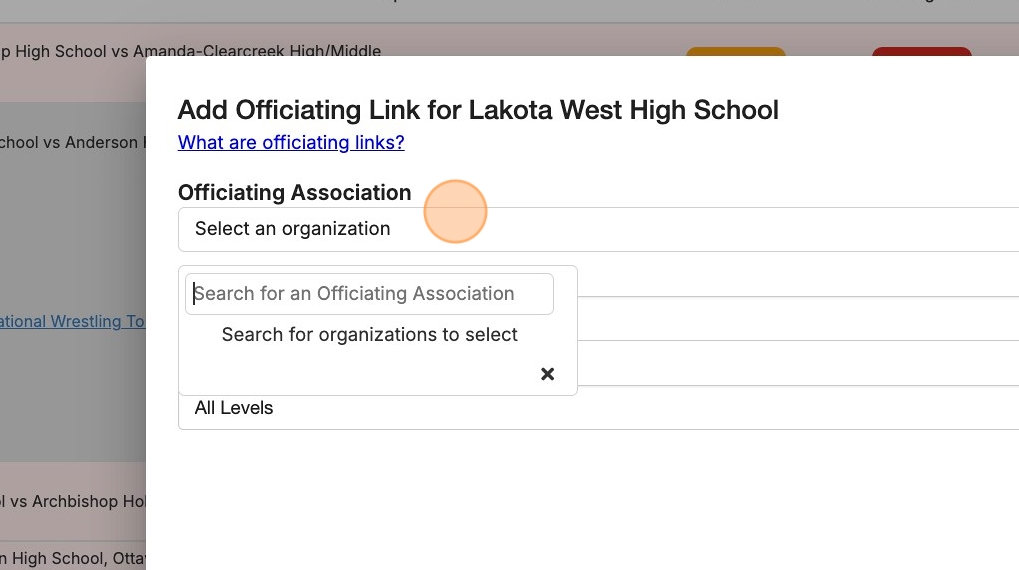Click empty dialog area below All Levels

[580, 500]
